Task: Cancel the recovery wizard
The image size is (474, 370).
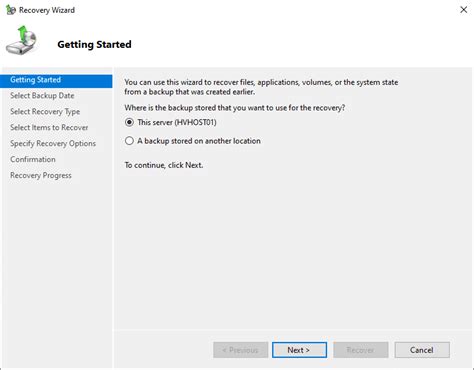Action: [x=422, y=350]
